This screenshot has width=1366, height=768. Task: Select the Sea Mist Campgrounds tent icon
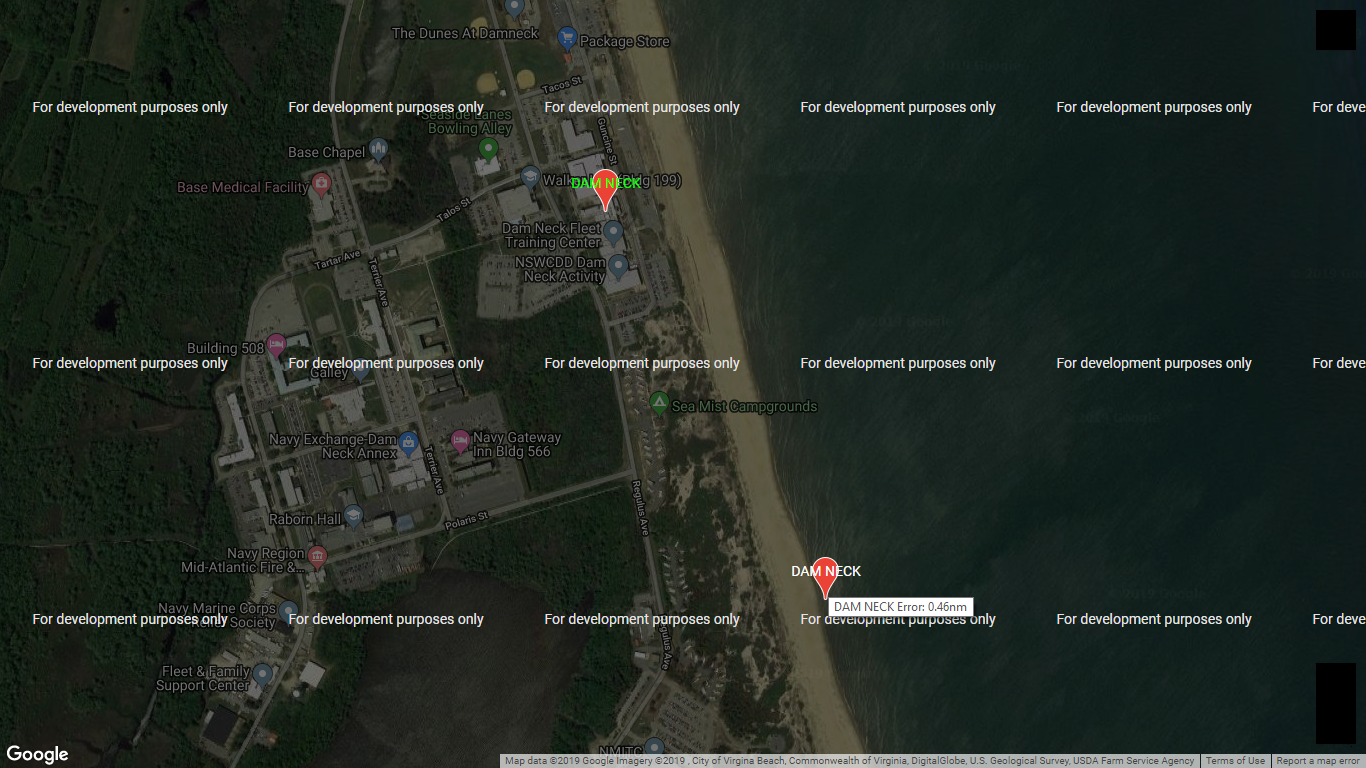[659, 404]
